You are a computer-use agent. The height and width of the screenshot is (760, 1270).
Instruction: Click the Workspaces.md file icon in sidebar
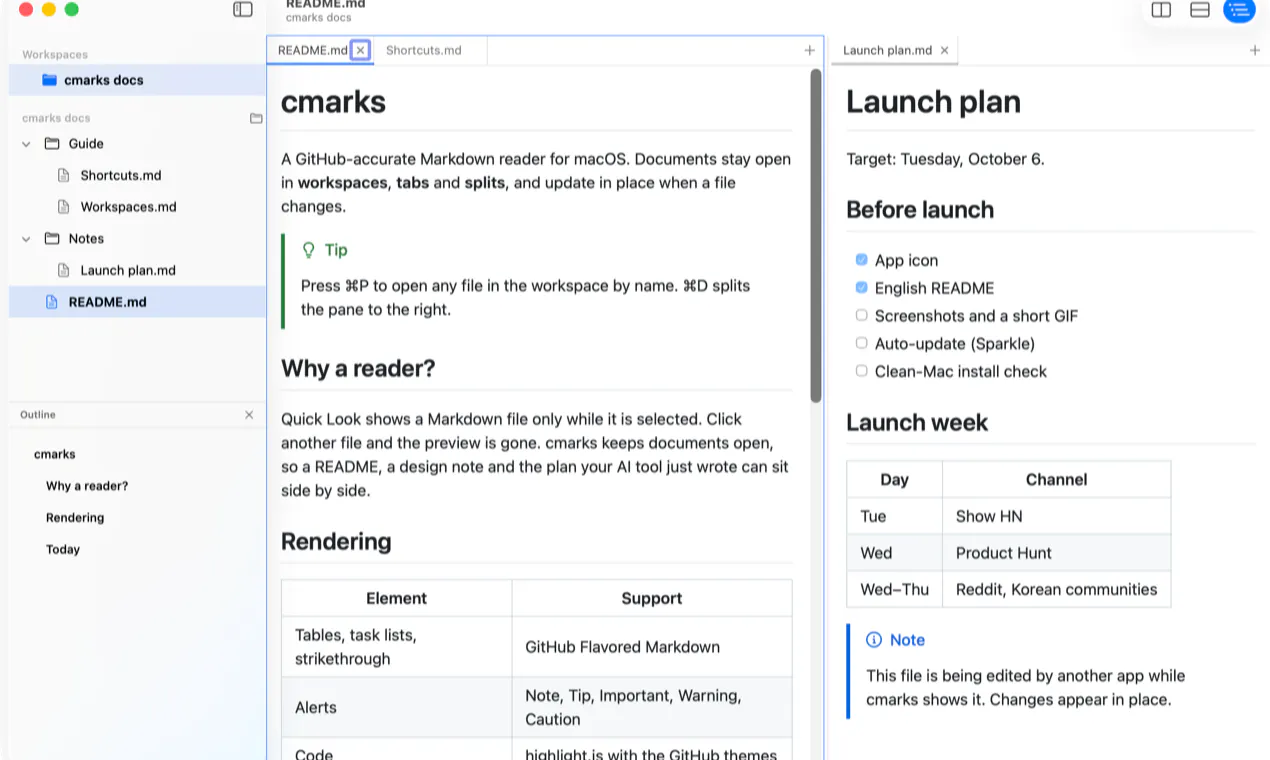click(x=64, y=207)
